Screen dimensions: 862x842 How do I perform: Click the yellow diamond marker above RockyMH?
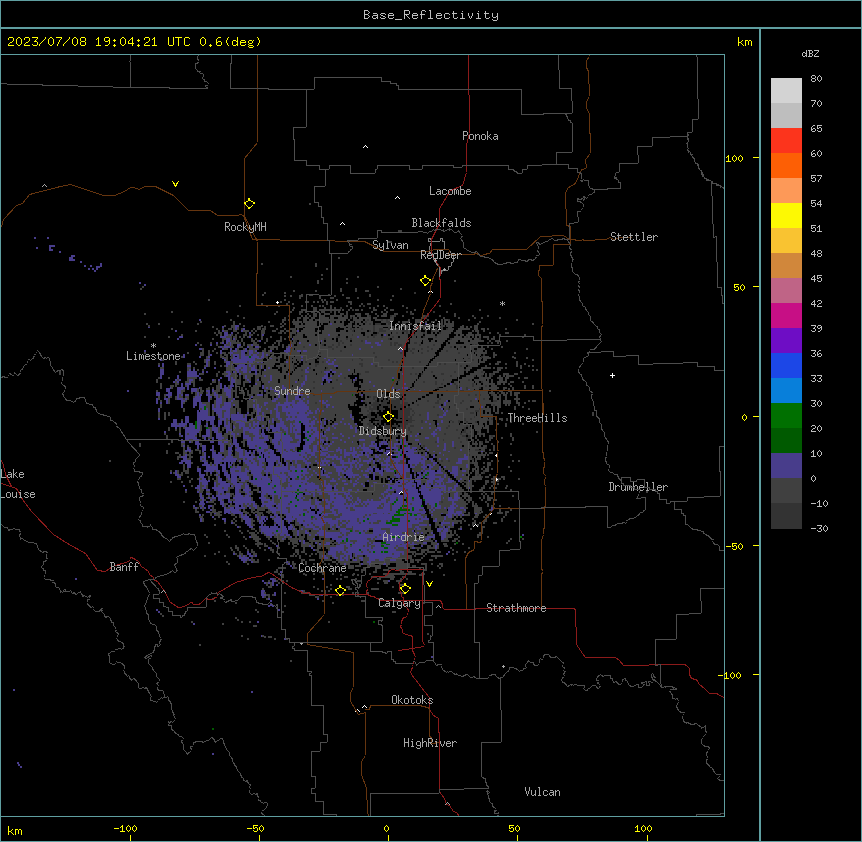250,204
